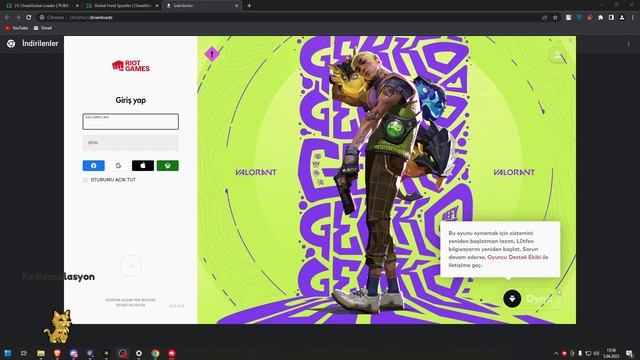Open Google Chrome from the taskbar

tap(155, 353)
